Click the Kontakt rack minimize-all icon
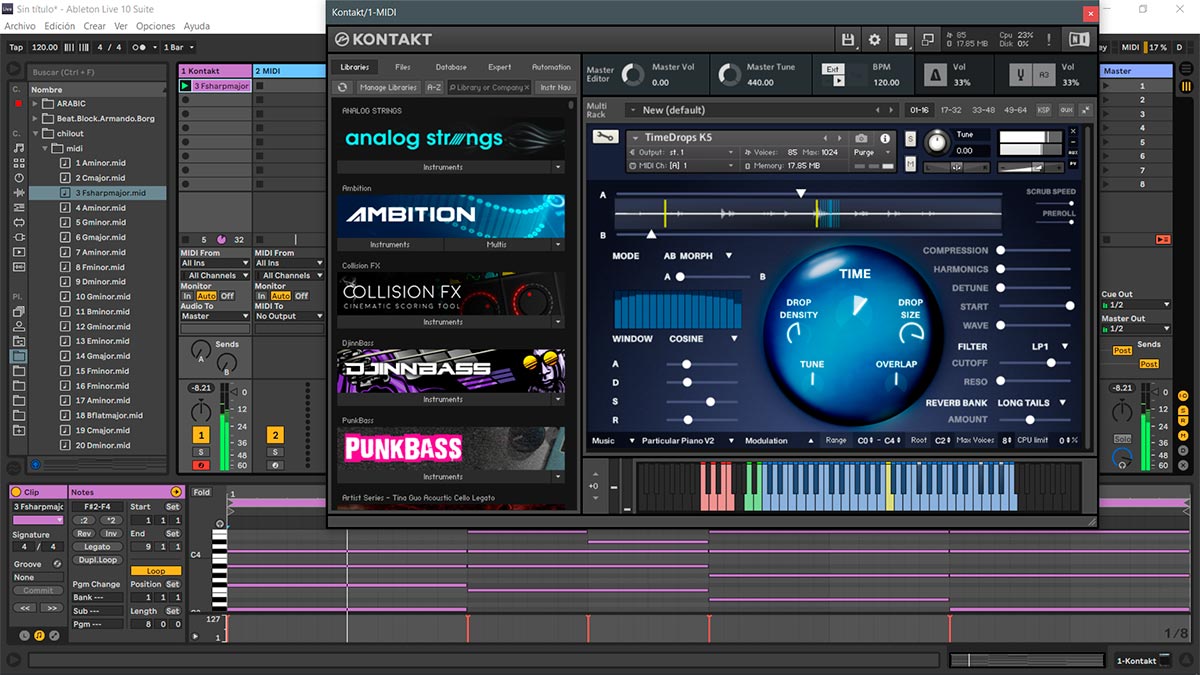 1087,110
